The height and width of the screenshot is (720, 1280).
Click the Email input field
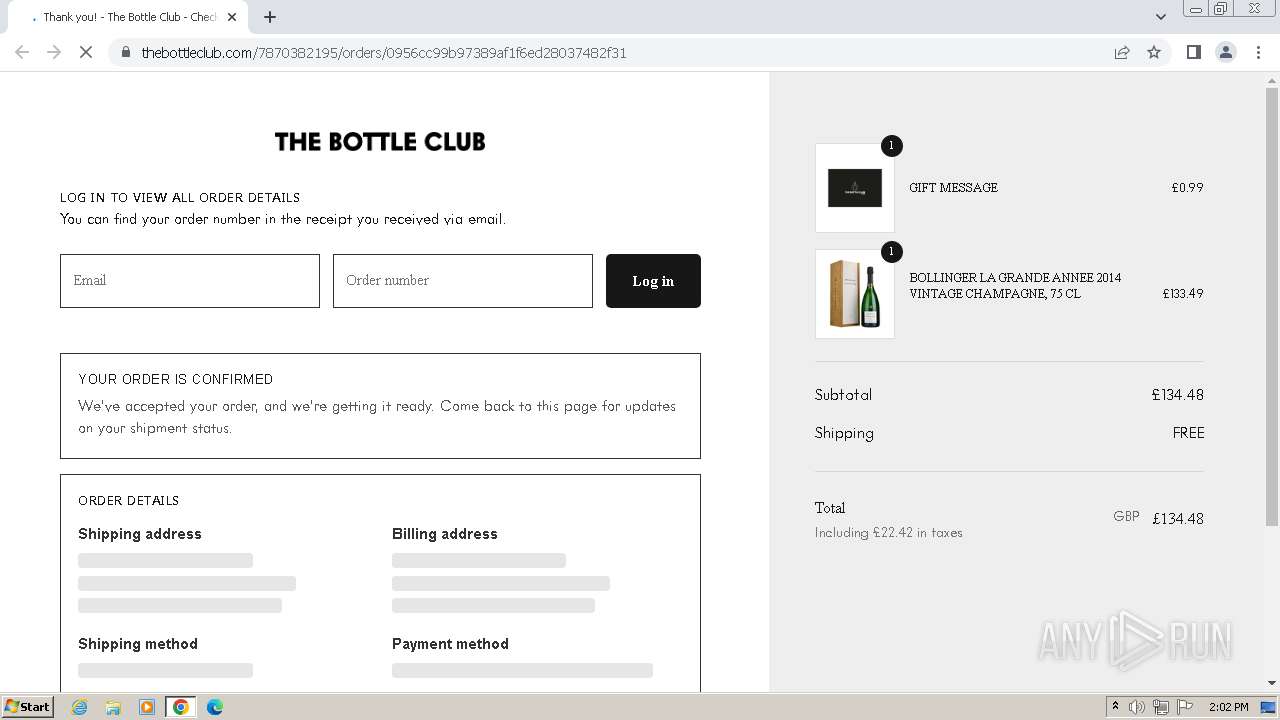(190, 281)
